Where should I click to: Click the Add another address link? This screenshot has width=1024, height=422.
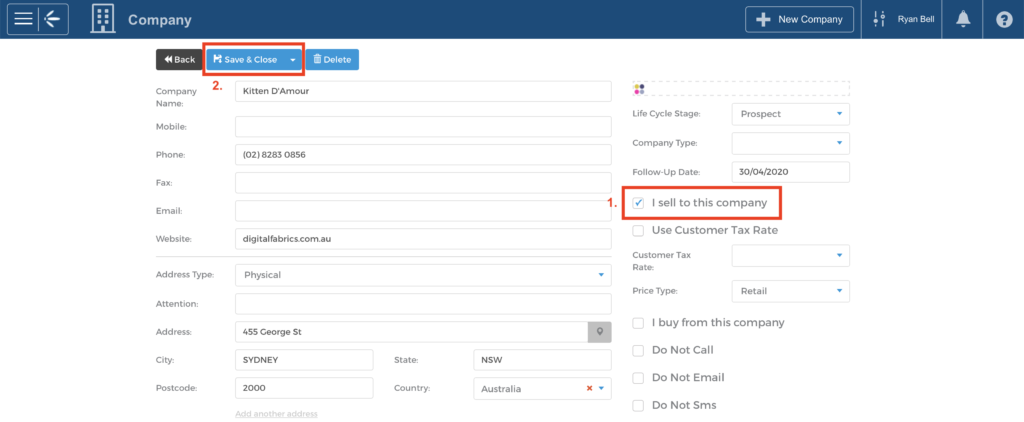(x=276, y=414)
